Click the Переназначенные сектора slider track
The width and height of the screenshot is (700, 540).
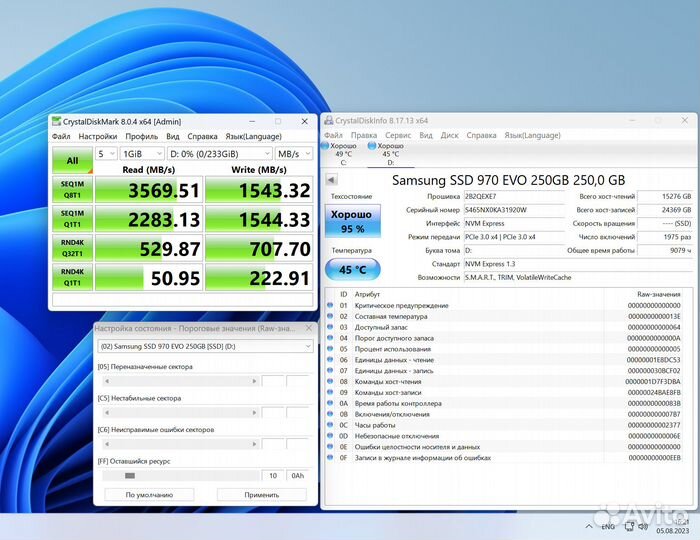[181, 381]
